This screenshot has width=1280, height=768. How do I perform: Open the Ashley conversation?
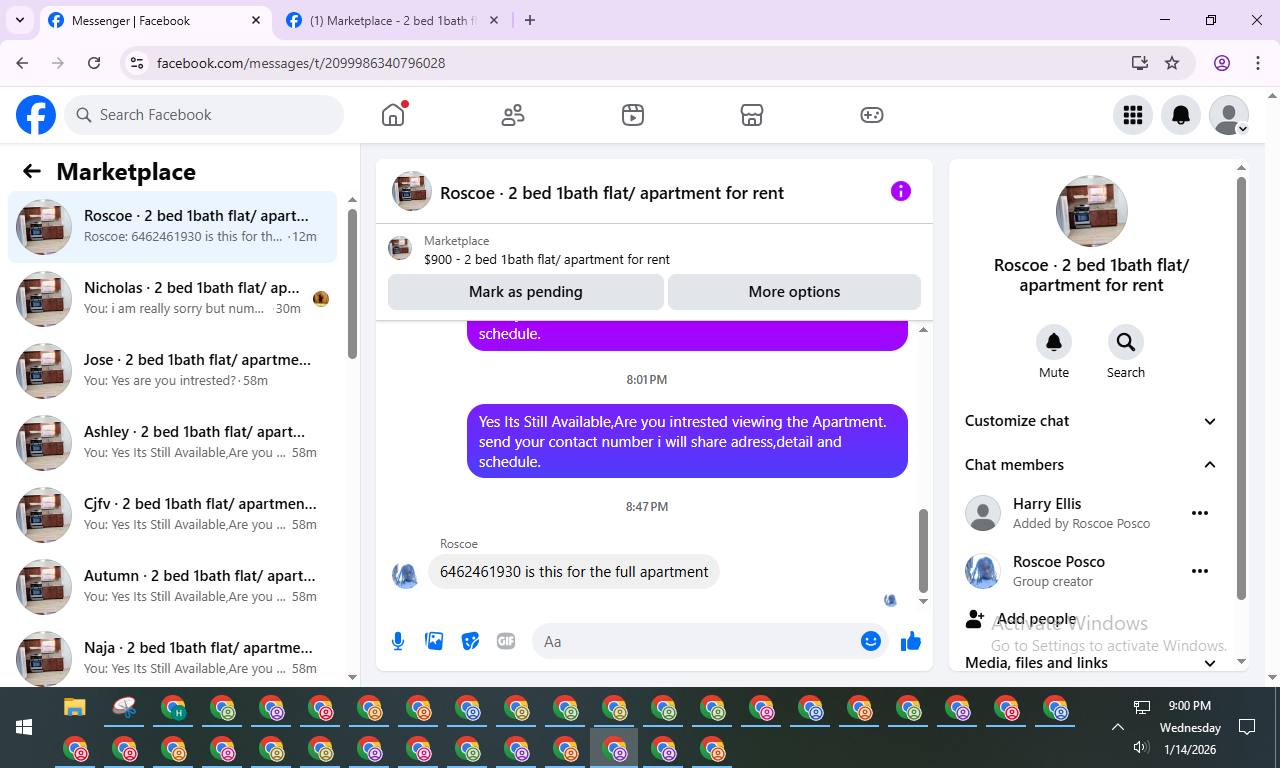(173, 443)
